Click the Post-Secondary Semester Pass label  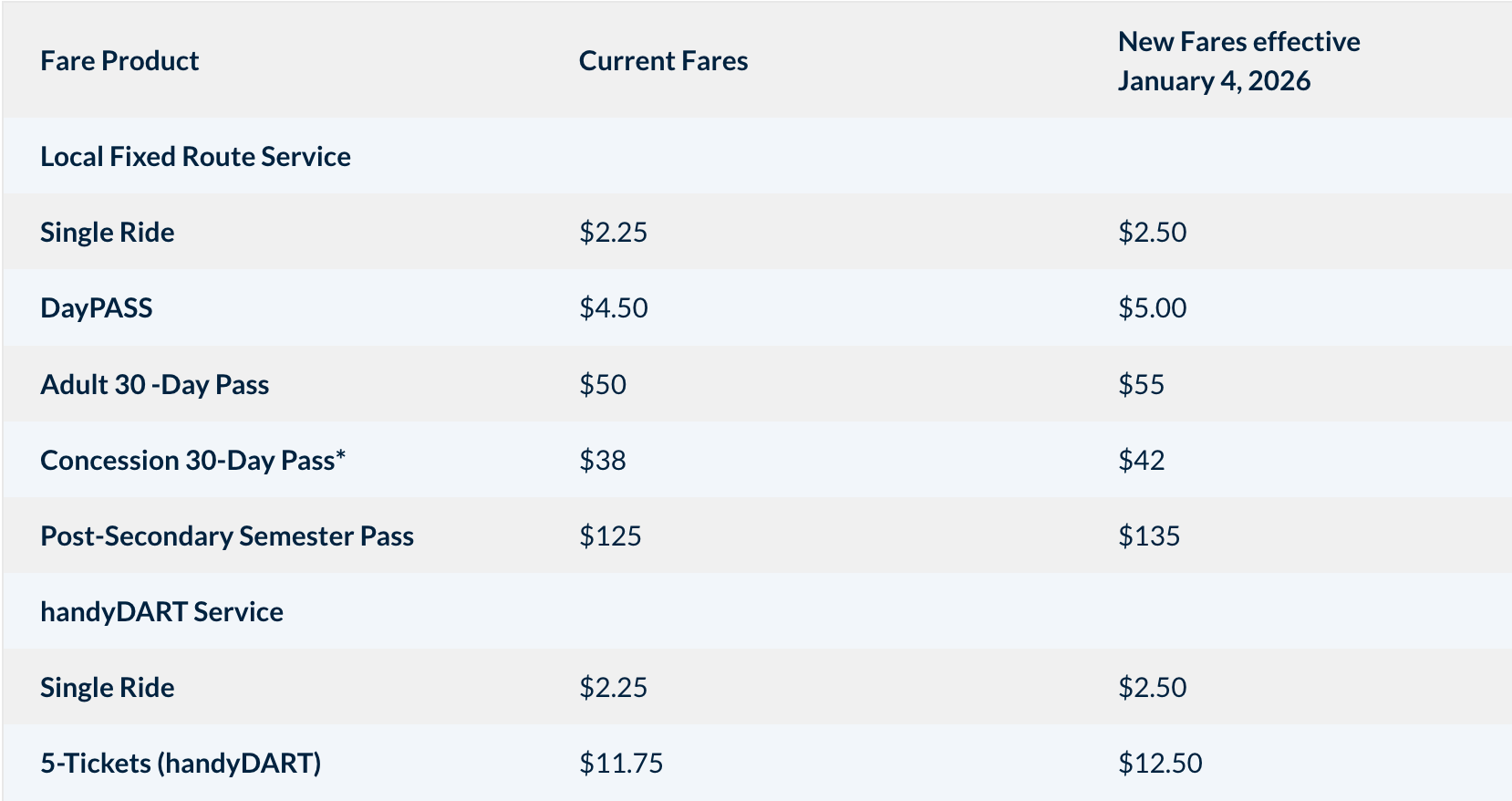click(x=227, y=536)
